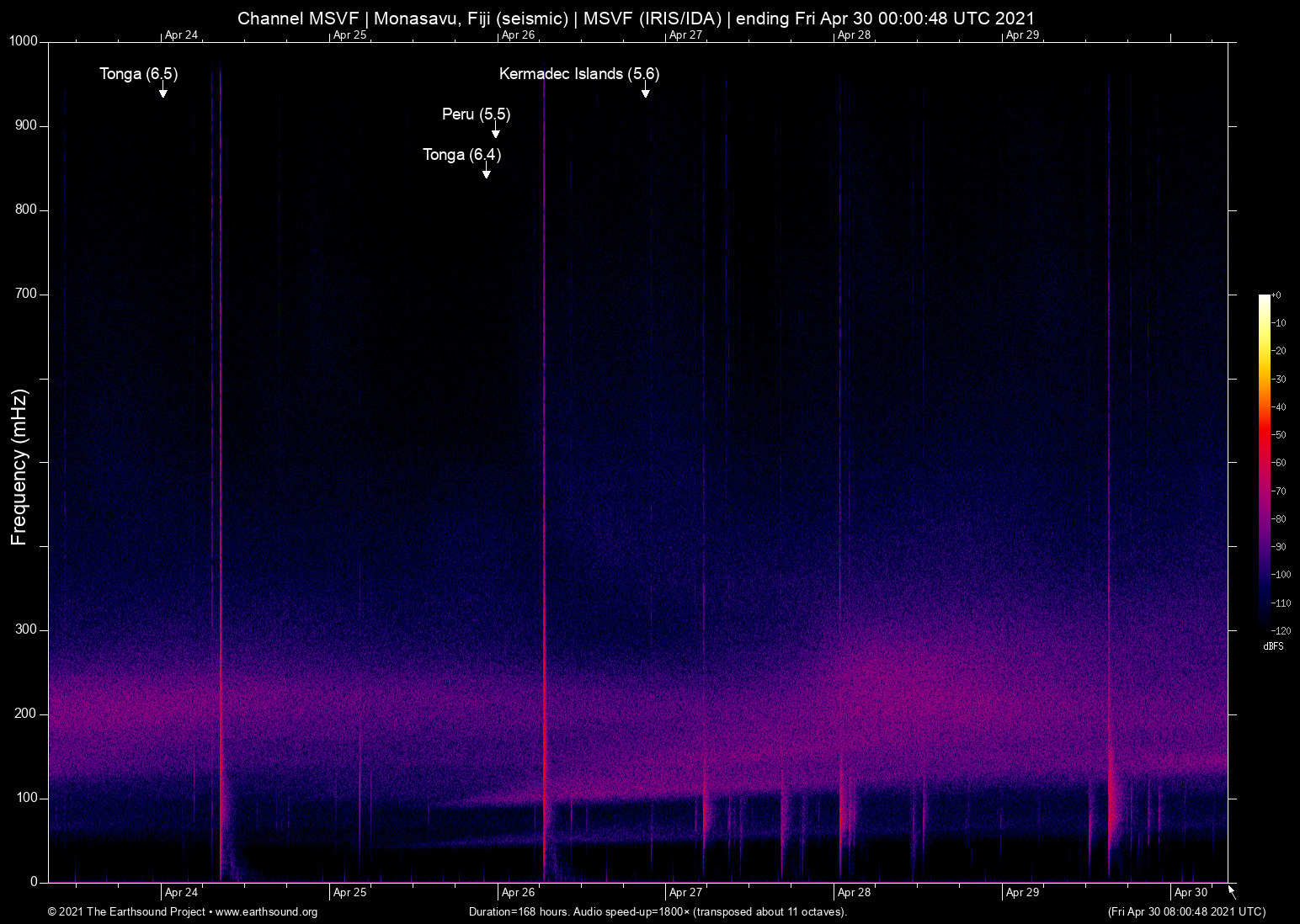Select the Apr 24 date label on bottom axis
This screenshot has height=924, width=1300.
pos(179,892)
